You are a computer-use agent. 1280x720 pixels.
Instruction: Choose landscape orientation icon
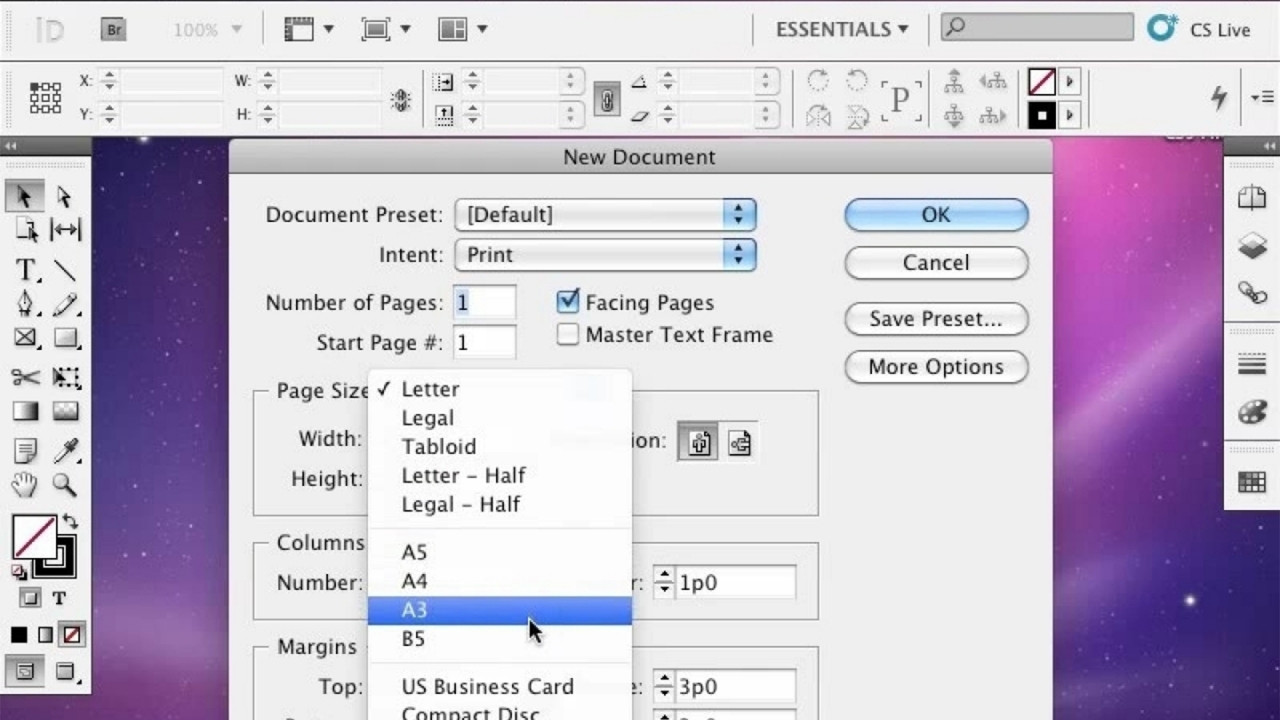(739, 442)
